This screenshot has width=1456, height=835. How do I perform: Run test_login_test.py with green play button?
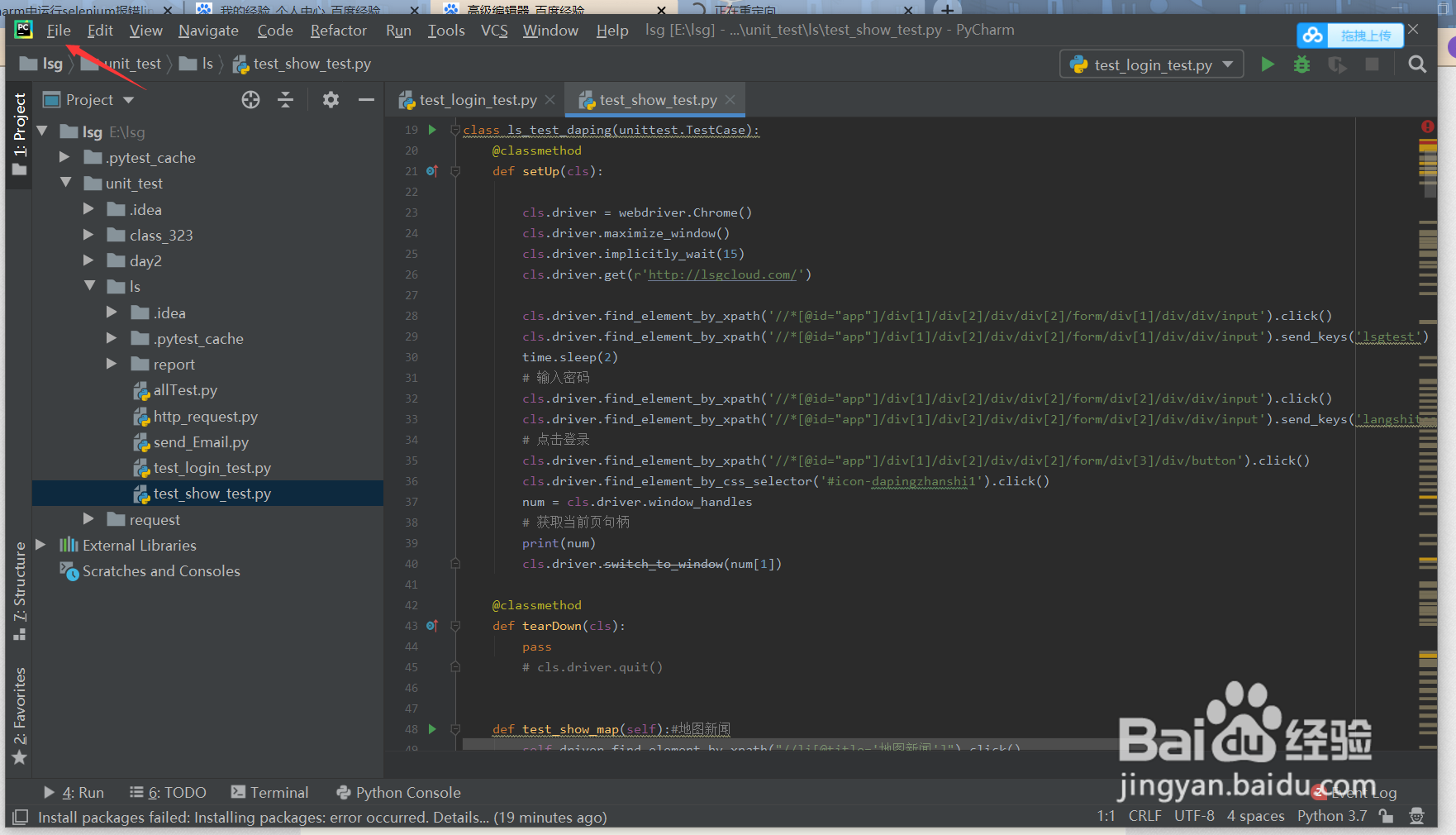click(1267, 64)
